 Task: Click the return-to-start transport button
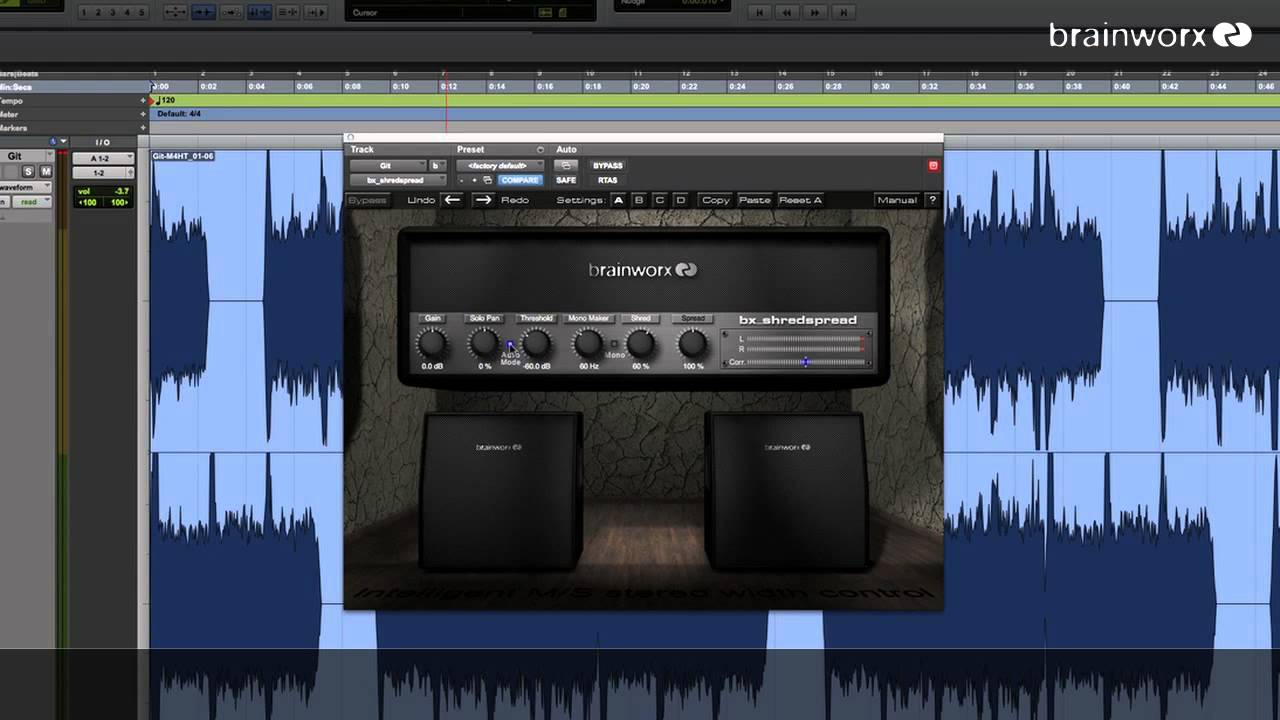(760, 12)
